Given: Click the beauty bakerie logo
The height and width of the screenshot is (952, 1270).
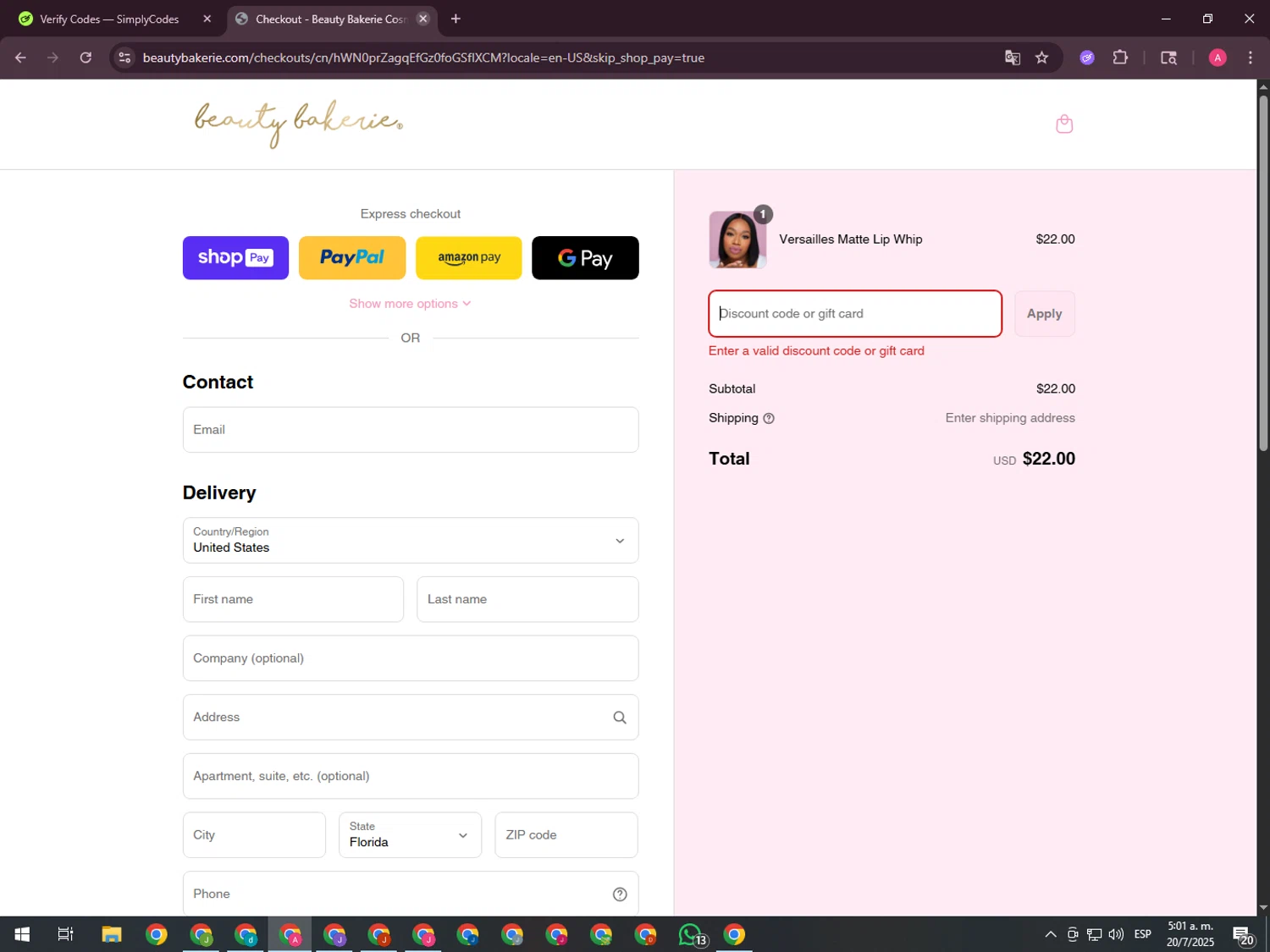Looking at the screenshot, I should [298, 124].
